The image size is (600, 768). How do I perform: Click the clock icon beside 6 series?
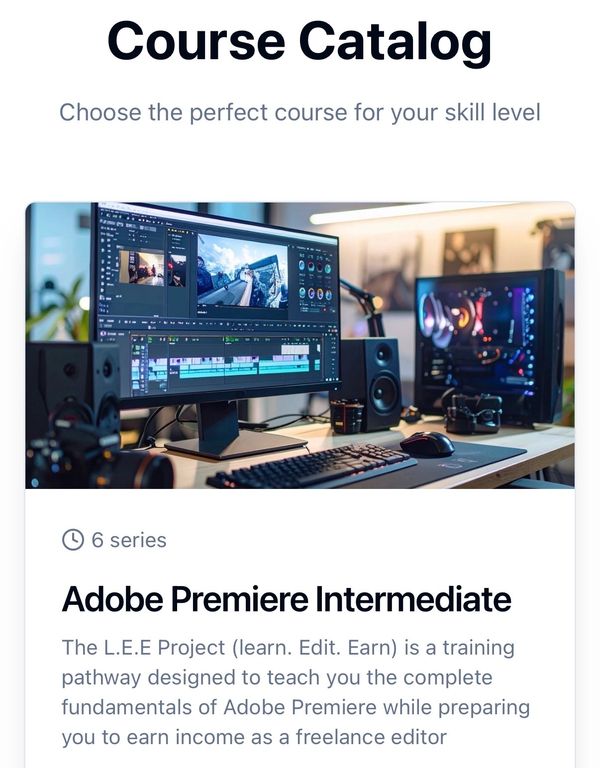[x=73, y=540]
